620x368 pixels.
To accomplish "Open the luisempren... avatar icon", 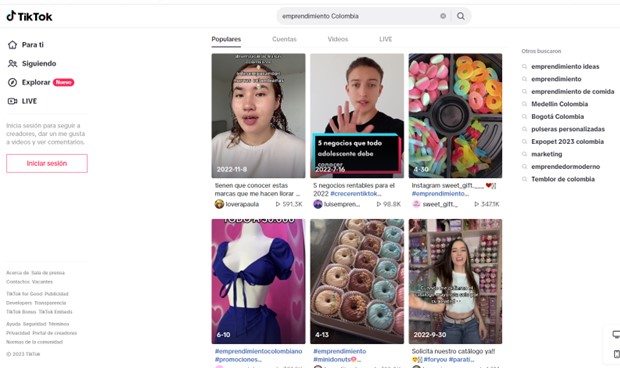I will pyautogui.click(x=318, y=204).
